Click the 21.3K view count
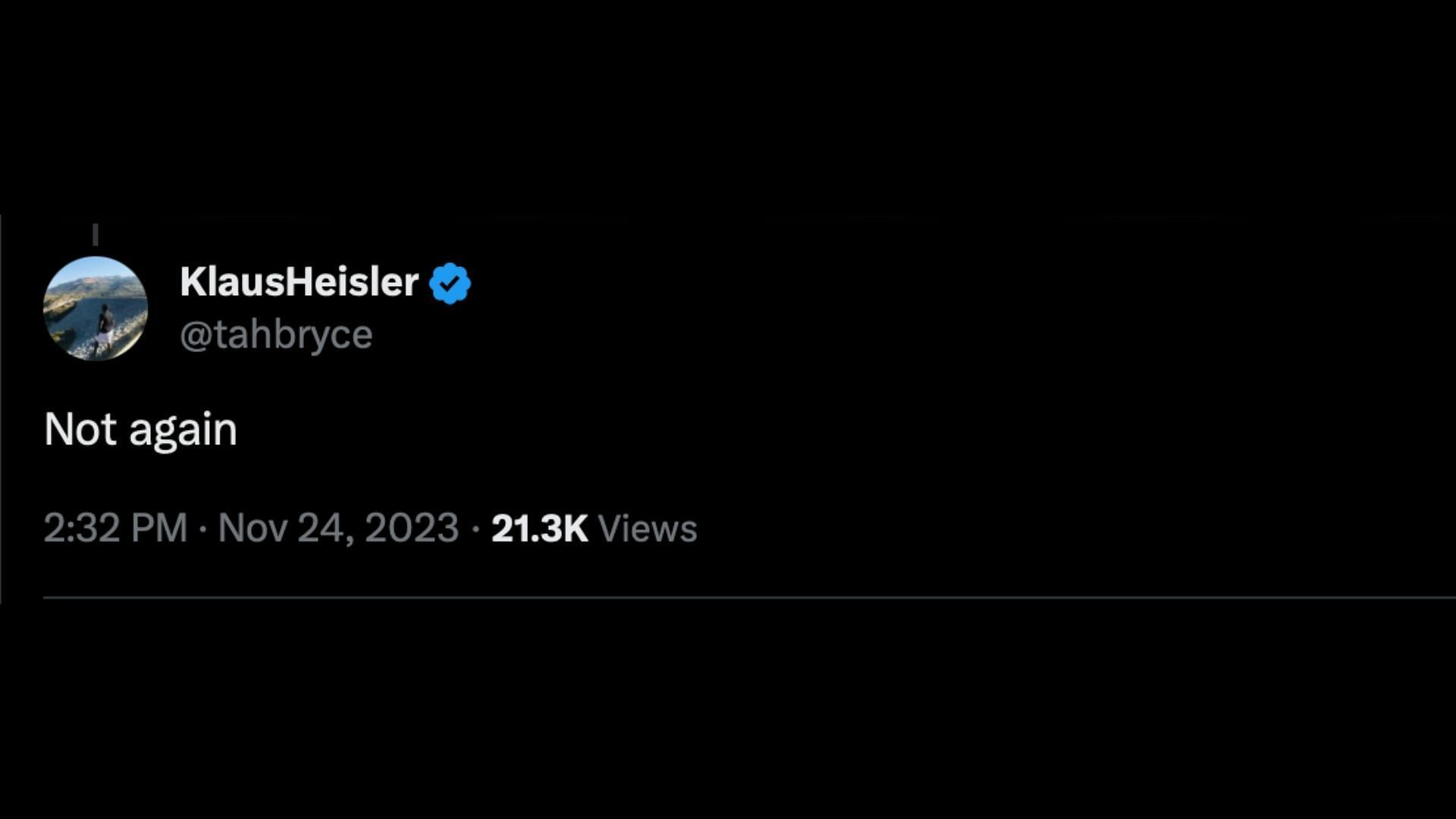Viewport: 1456px width, 819px height. point(539,528)
